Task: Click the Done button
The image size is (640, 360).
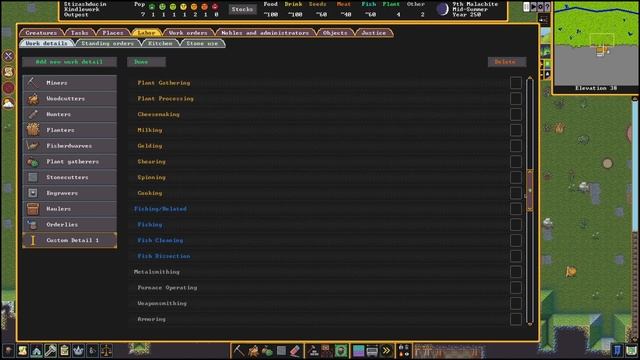Action: click(146, 62)
